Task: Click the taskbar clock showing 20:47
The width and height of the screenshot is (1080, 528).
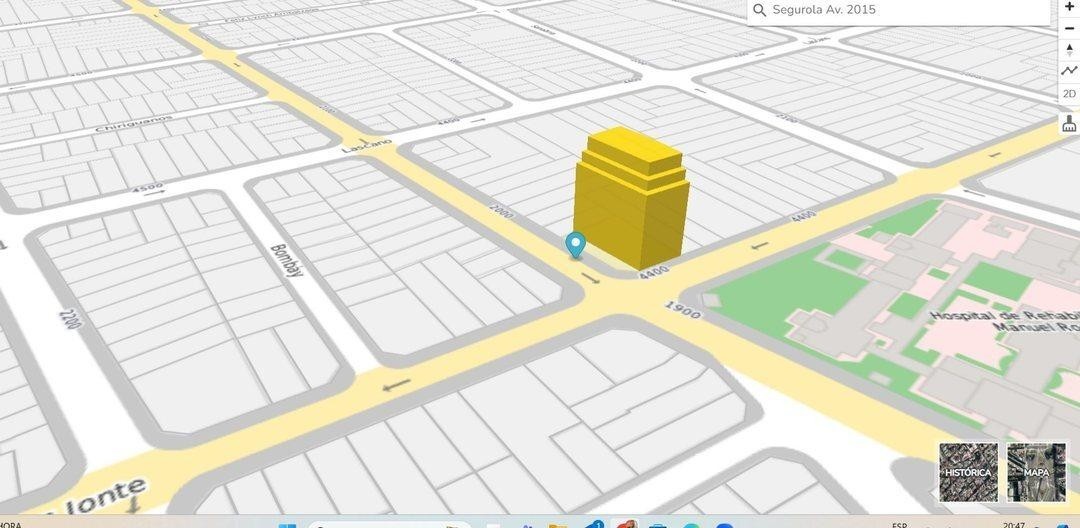Action: 1013,524
